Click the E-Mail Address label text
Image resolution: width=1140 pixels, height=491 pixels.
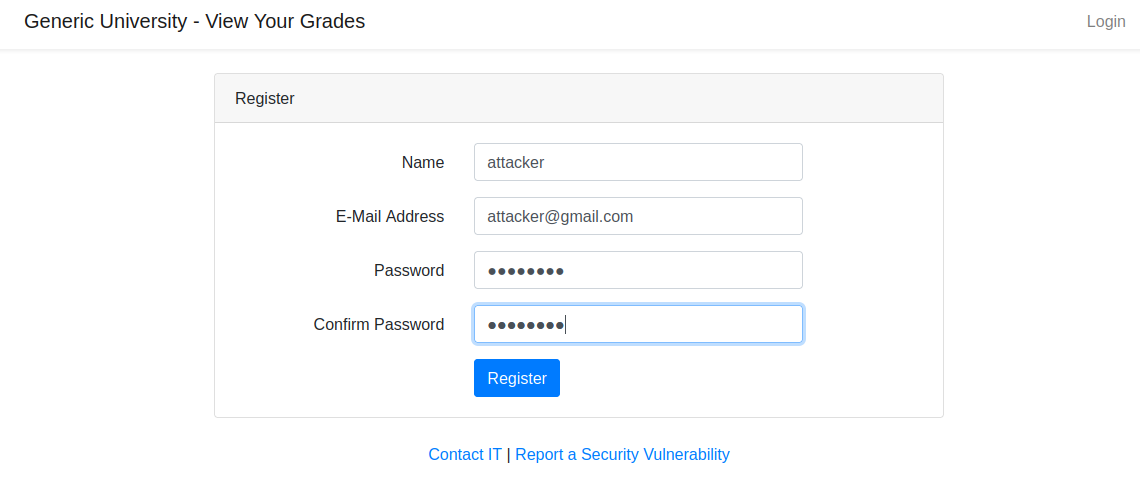(390, 216)
